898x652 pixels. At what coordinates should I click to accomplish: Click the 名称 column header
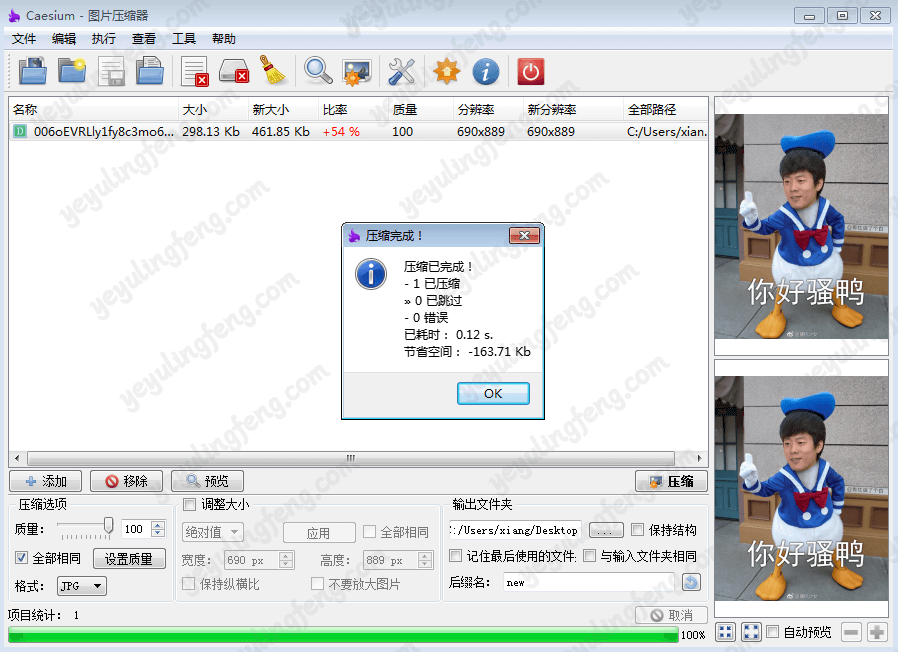coord(93,109)
